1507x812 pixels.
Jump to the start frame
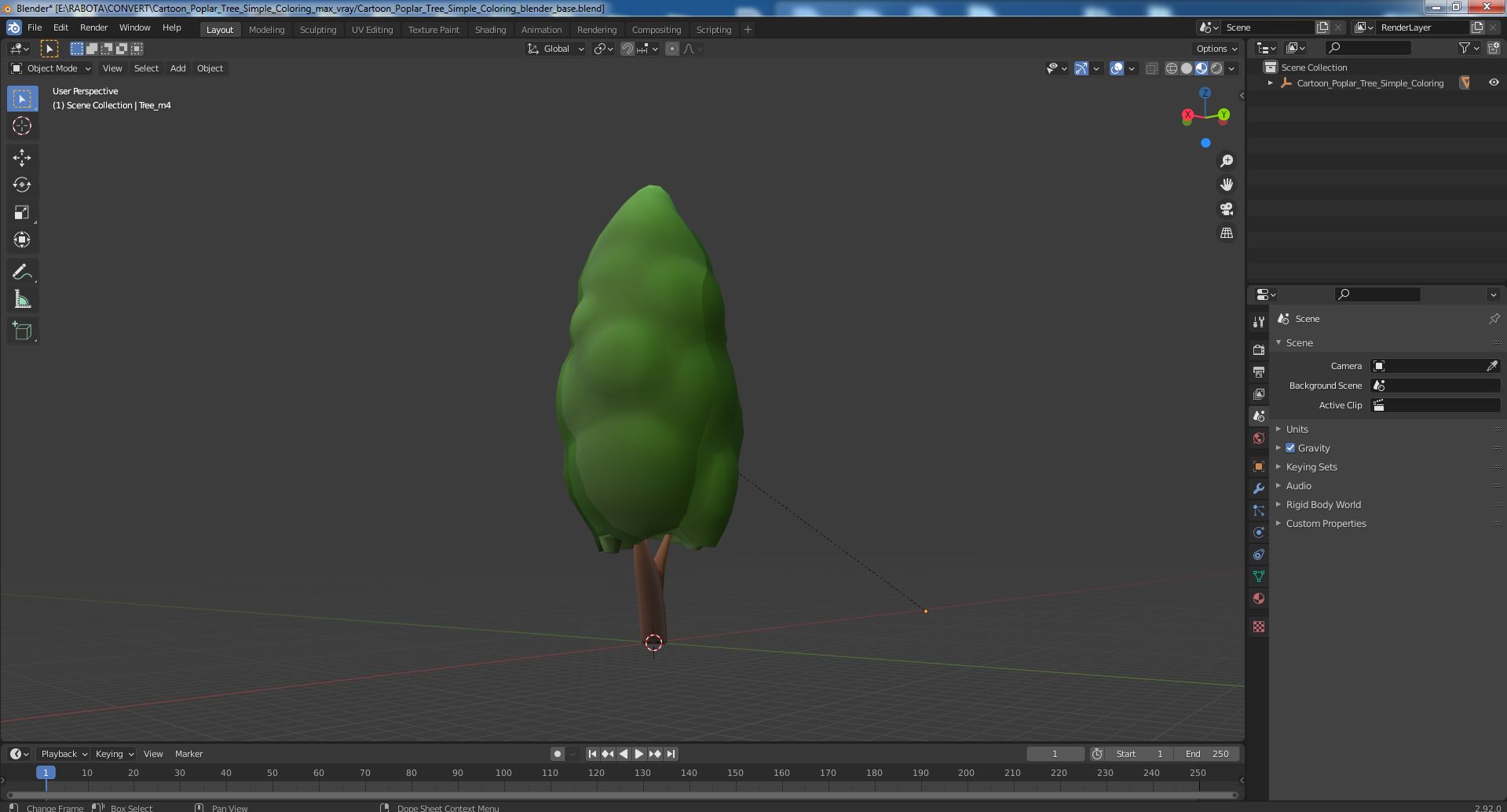point(592,754)
